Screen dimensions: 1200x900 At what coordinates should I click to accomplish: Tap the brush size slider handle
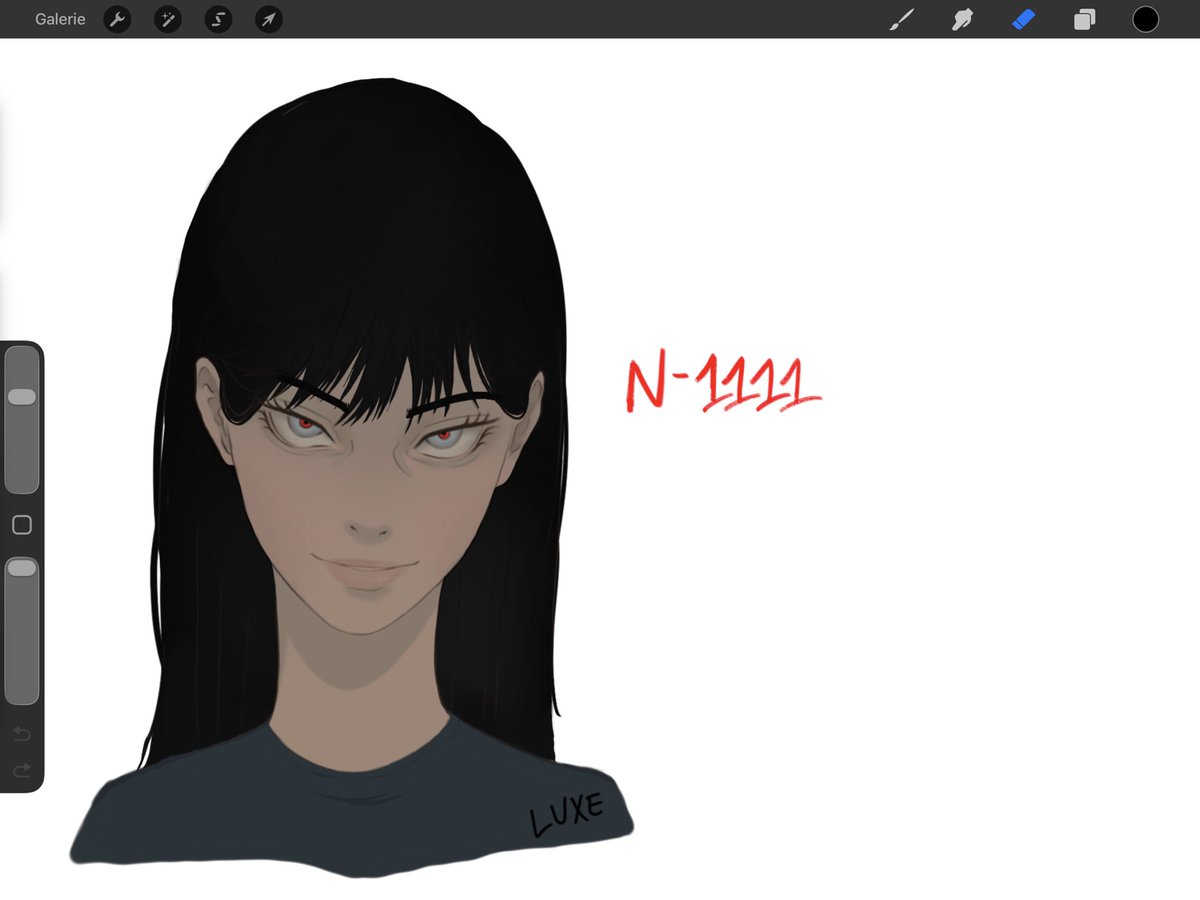click(22, 397)
